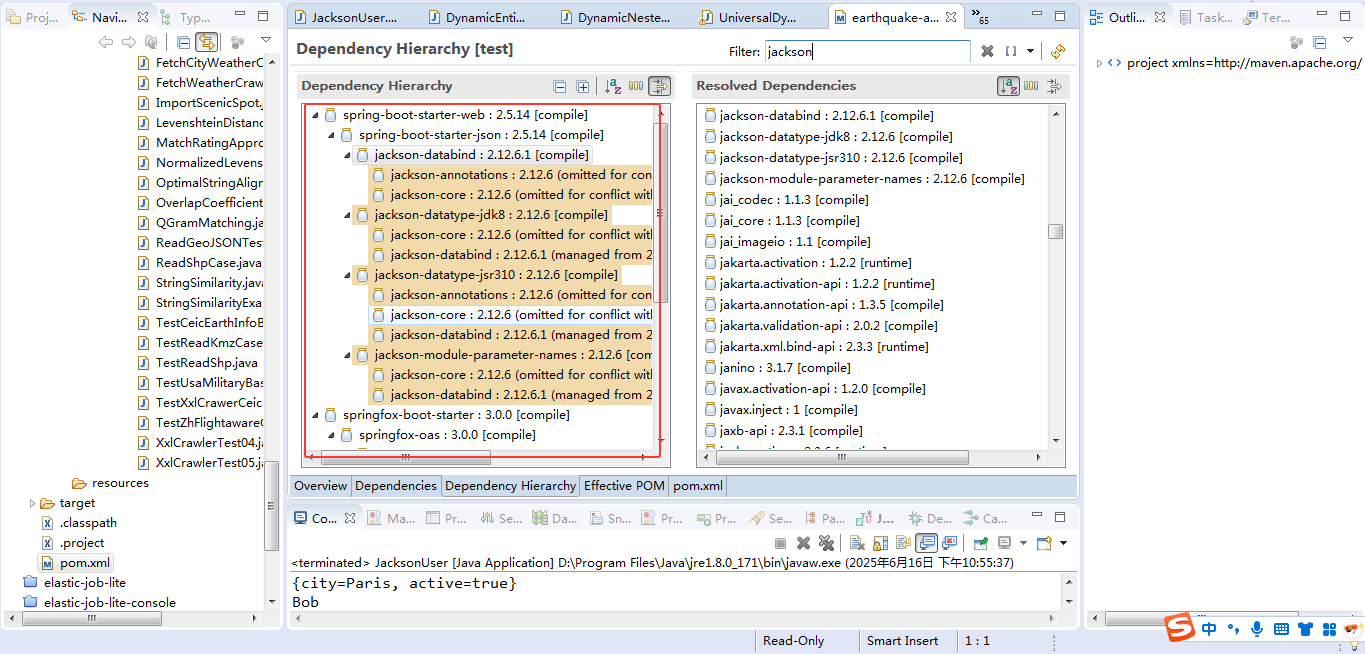This screenshot has width=1365, height=654.
Task: Open Navigator view menu triangle
Action: click(266, 41)
